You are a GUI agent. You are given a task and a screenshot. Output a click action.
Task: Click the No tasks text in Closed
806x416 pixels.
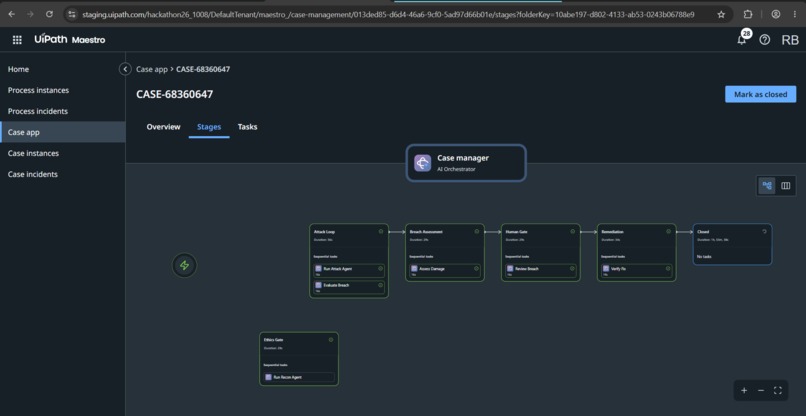coord(704,256)
